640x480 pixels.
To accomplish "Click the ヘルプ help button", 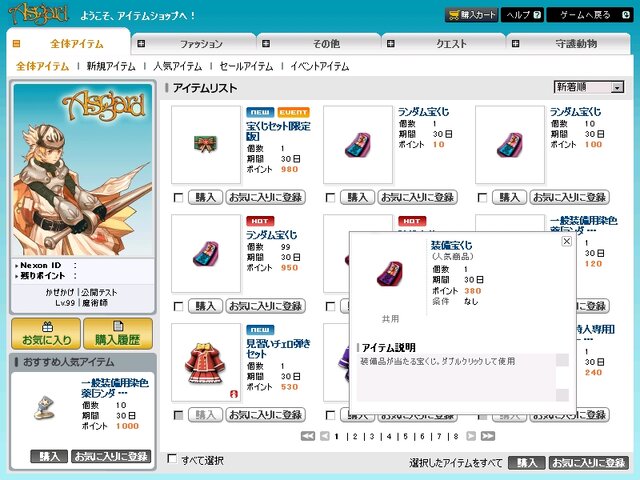I will tap(523, 15).
